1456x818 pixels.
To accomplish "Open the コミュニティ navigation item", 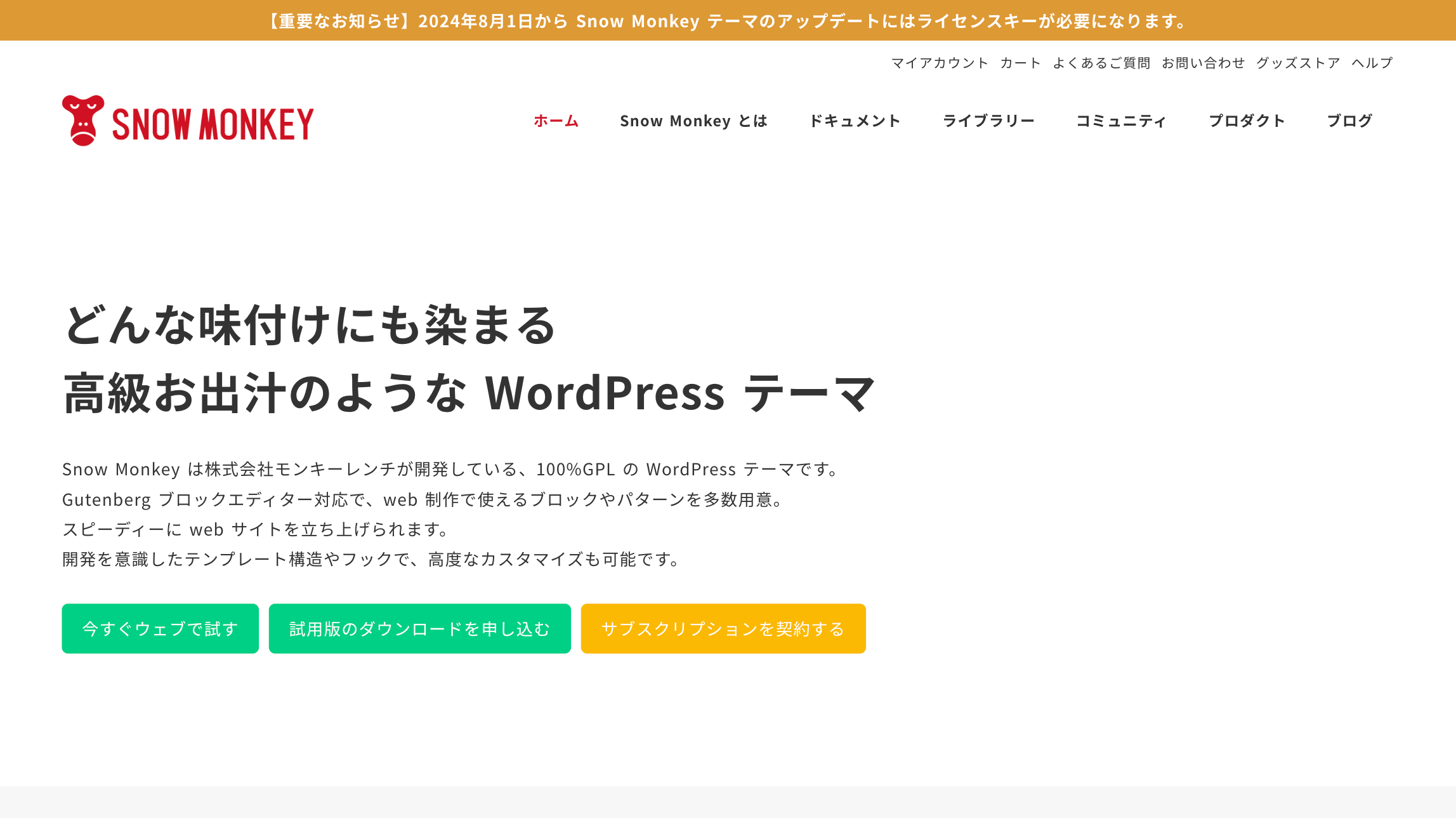I will tap(1121, 121).
